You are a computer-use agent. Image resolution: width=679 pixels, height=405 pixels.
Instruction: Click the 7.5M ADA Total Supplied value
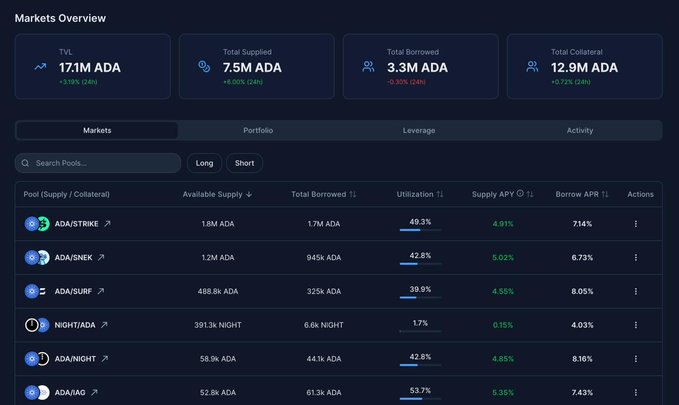click(x=252, y=68)
